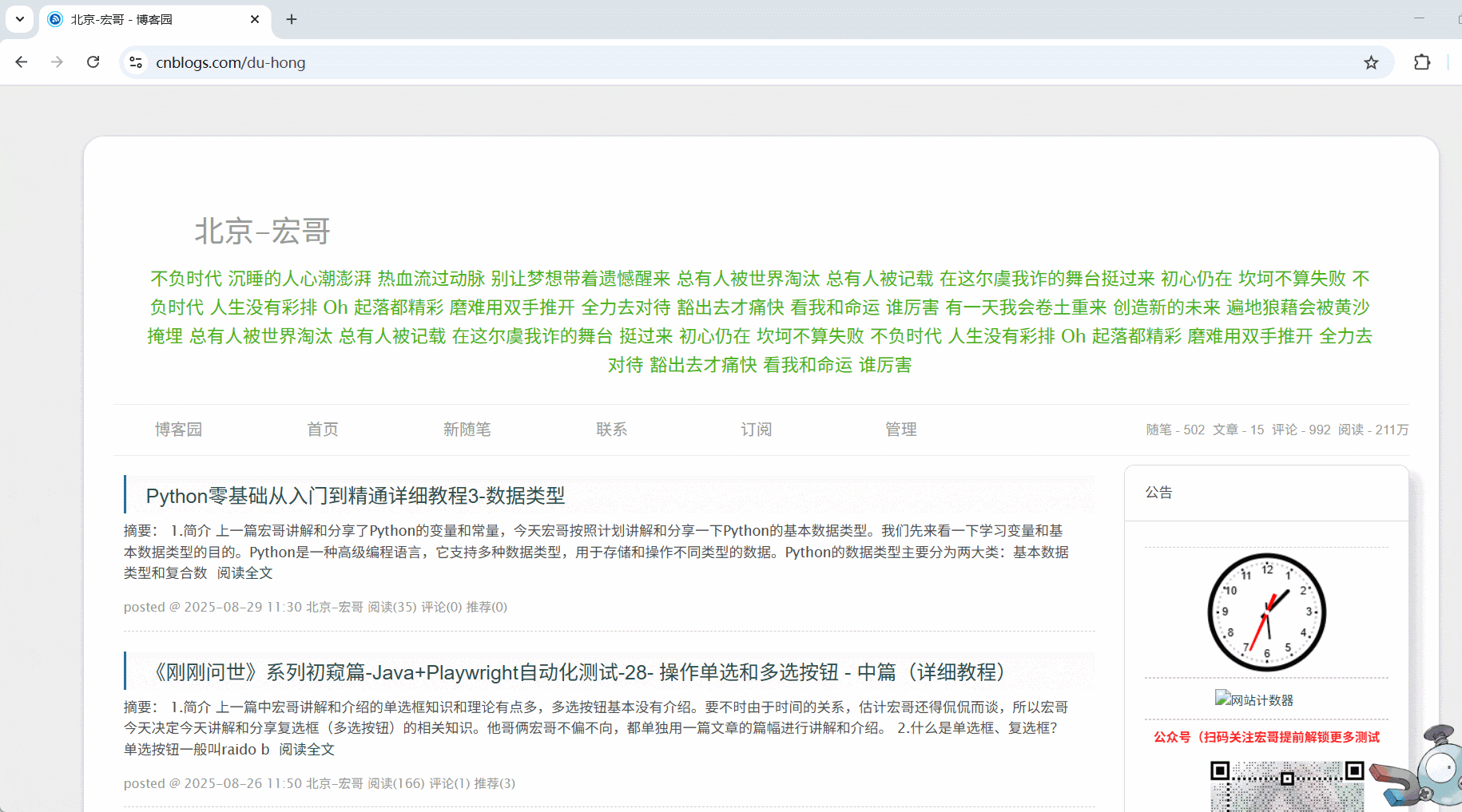Click the QR code image
This screenshot has height=812, width=1462.
click(x=1287, y=786)
